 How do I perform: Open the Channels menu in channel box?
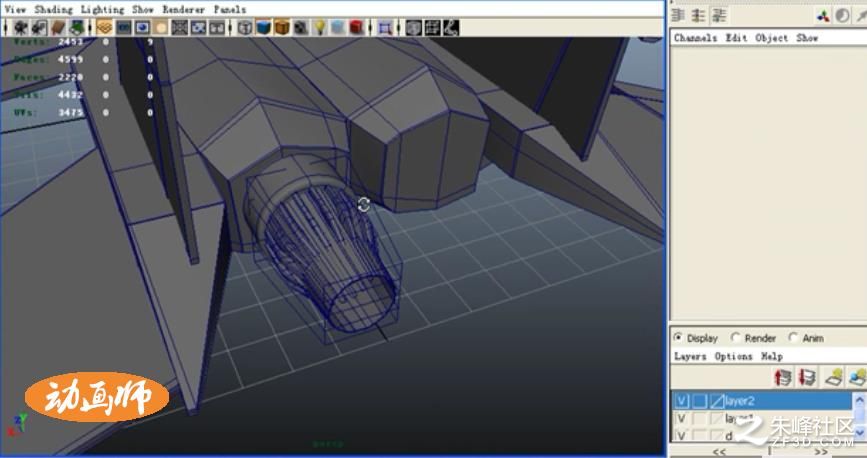point(695,38)
